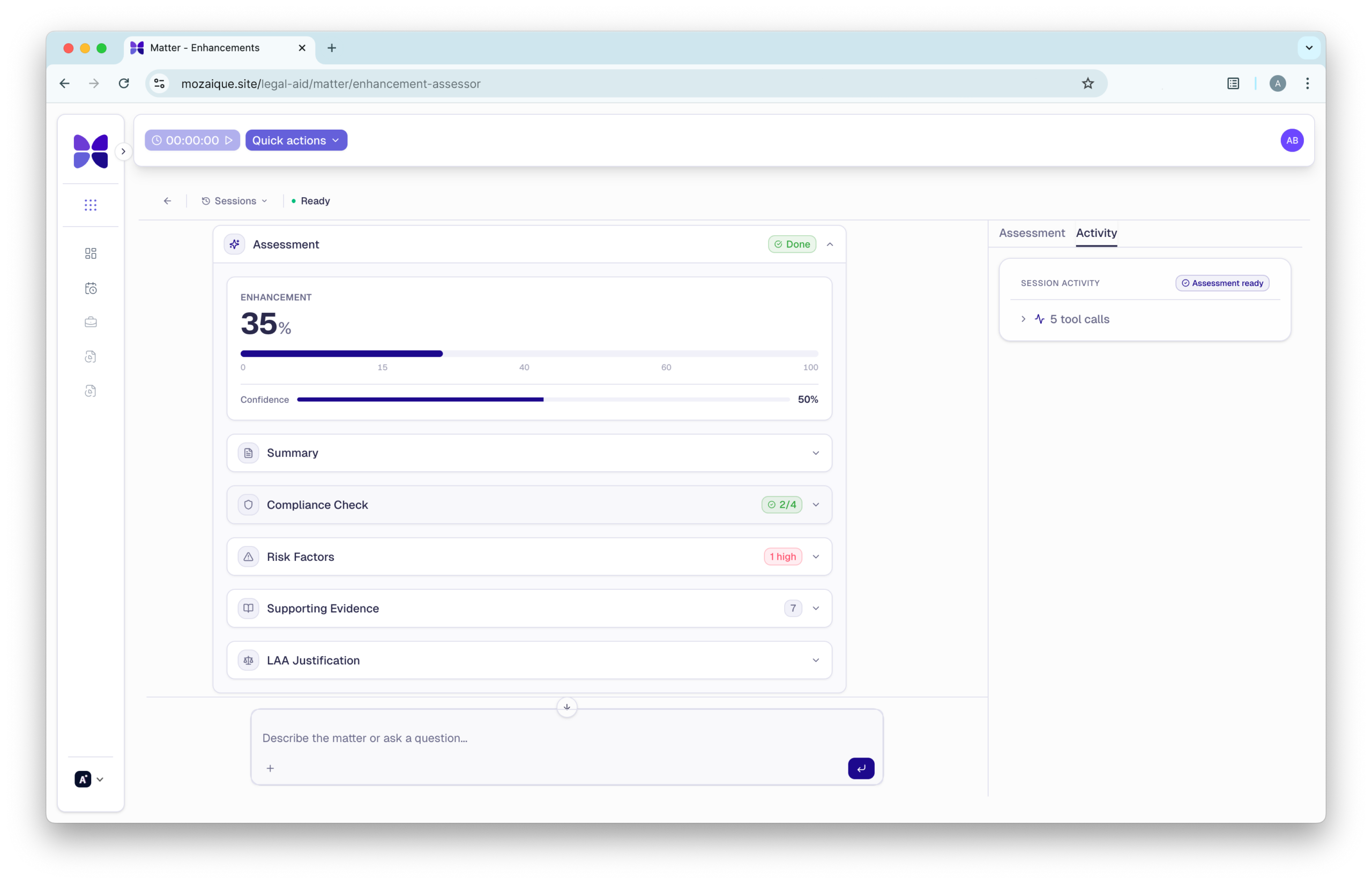Click the plus attachment icon in input
Screen dimensions: 1372x884
point(271,768)
